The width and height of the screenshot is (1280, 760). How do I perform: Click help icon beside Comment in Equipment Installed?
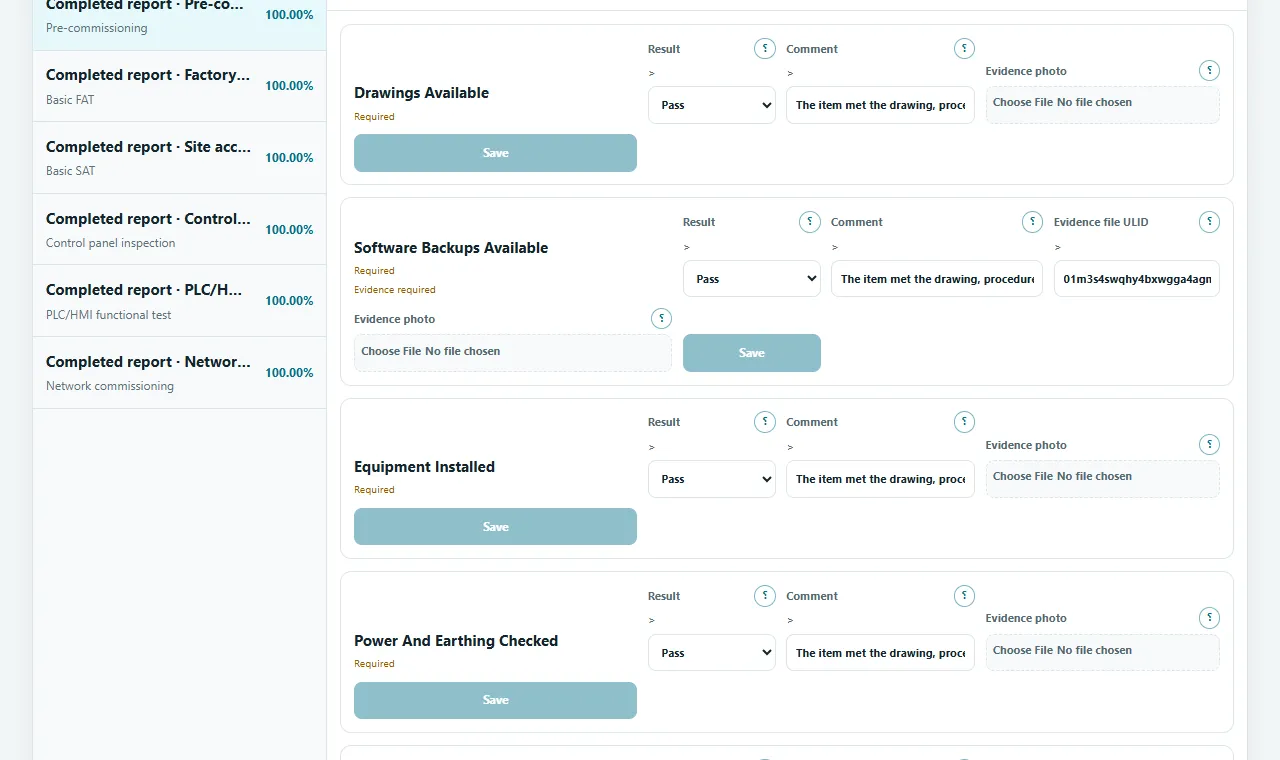964,422
